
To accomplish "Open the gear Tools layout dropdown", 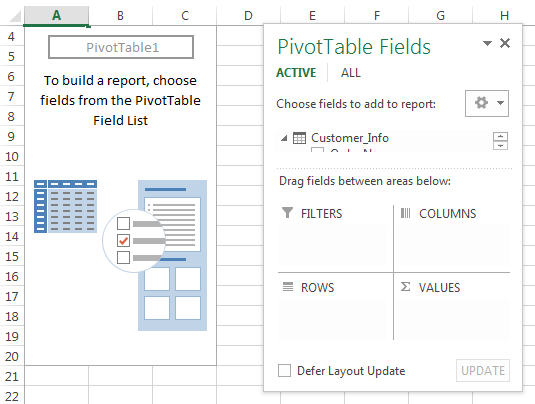I will click(487, 103).
